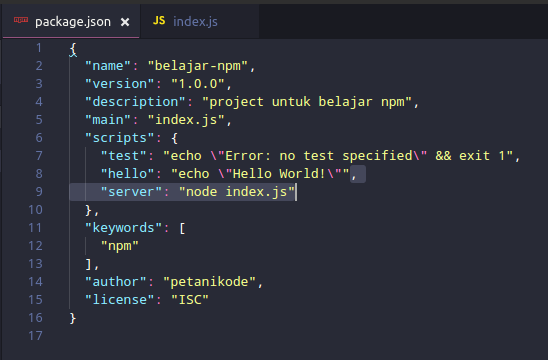This screenshot has height=360, width=548.
Task: Click the "hello" script key
Action: [127, 174]
